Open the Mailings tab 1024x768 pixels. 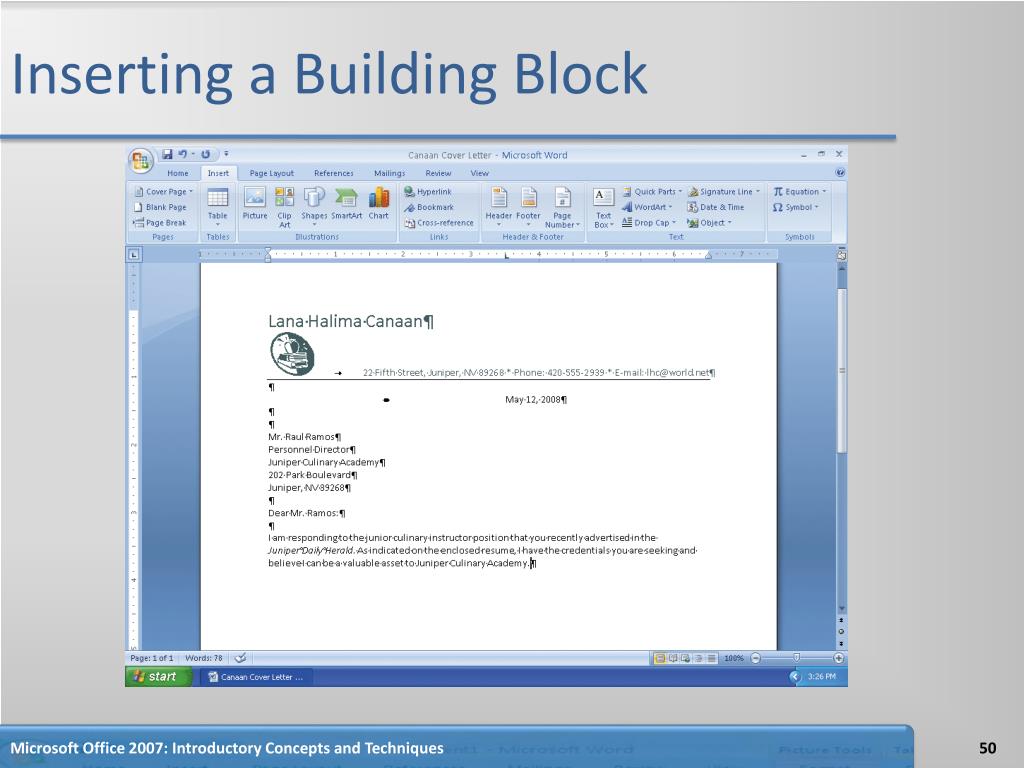click(389, 173)
